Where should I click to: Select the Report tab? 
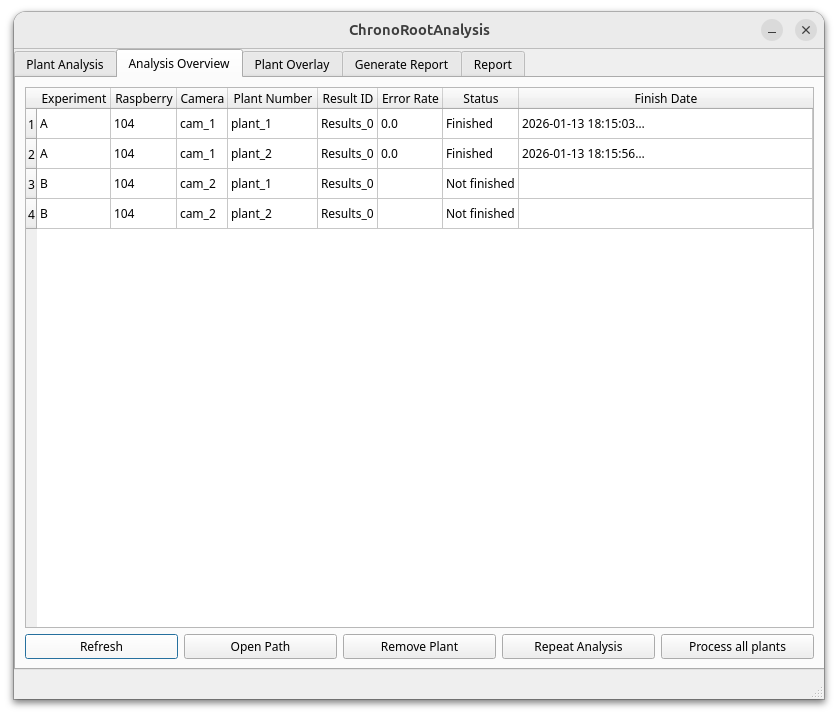click(x=492, y=64)
